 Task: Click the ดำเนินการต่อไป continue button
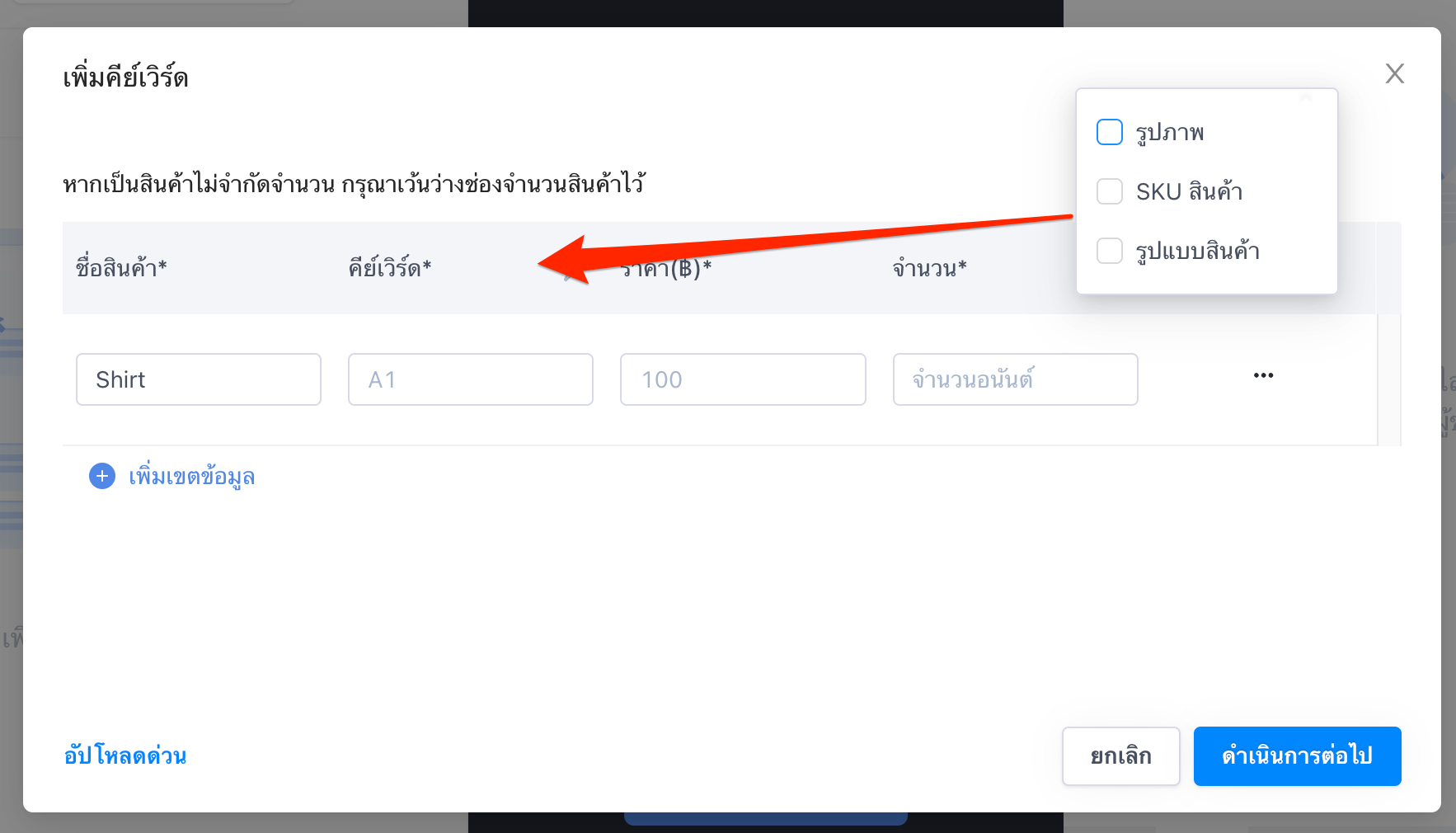click(x=1298, y=756)
